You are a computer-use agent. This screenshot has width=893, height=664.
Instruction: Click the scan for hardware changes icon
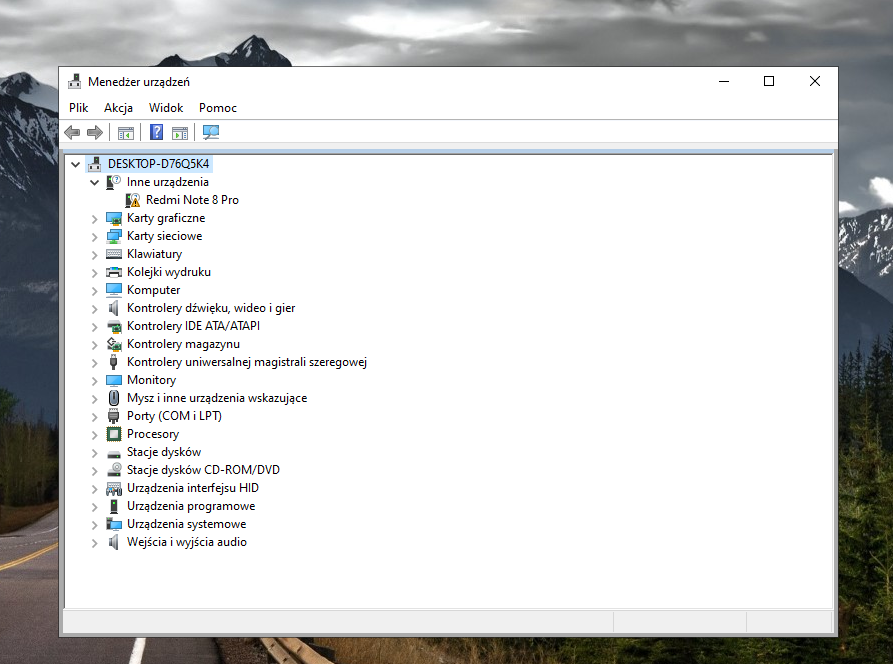[211, 132]
